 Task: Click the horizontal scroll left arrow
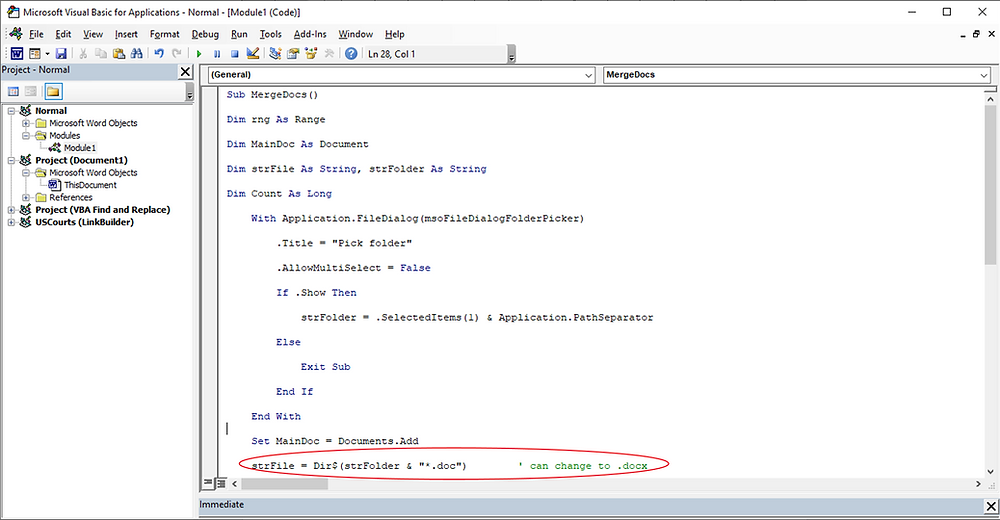click(x=234, y=484)
